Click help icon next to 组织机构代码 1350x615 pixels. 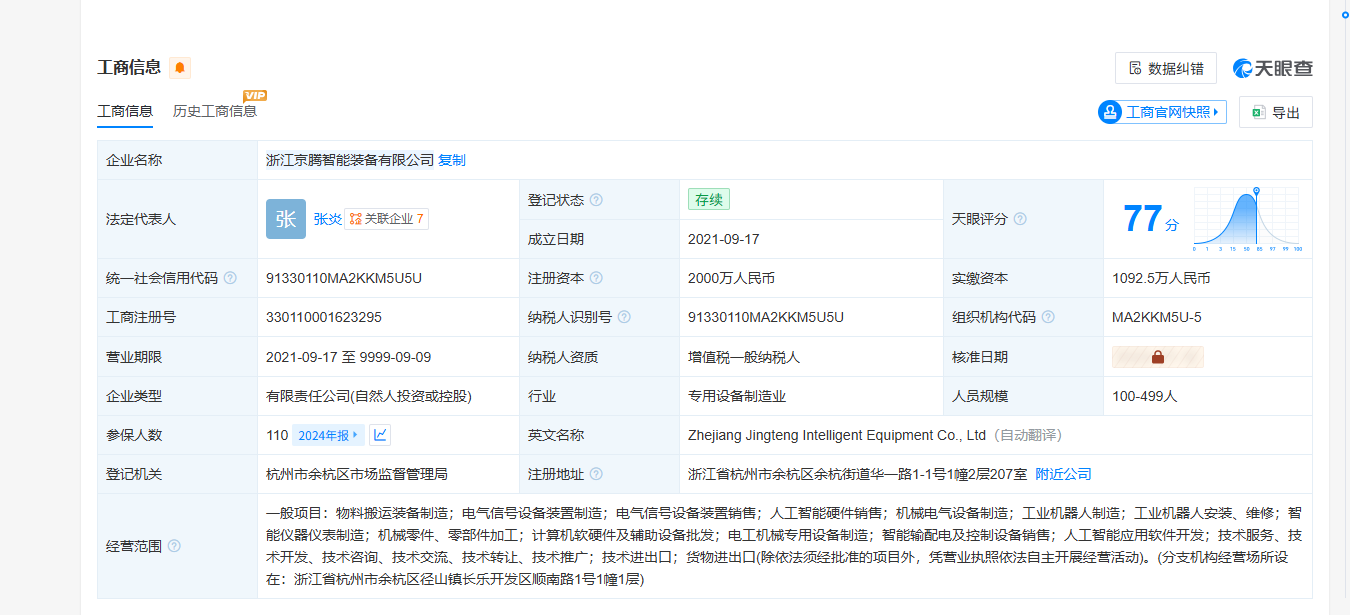(x=1048, y=317)
